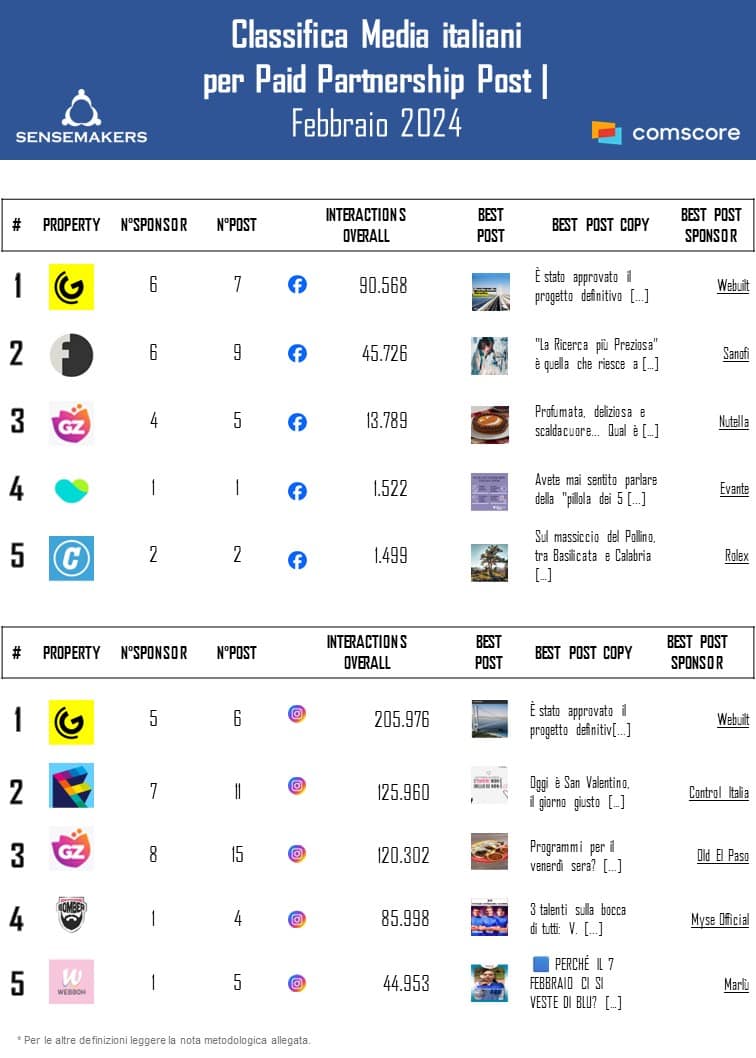Click the blue "C" logo in fifth Facebook row
Image resolution: width=756 pixels, height=1058 pixels.
click(71, 557)
